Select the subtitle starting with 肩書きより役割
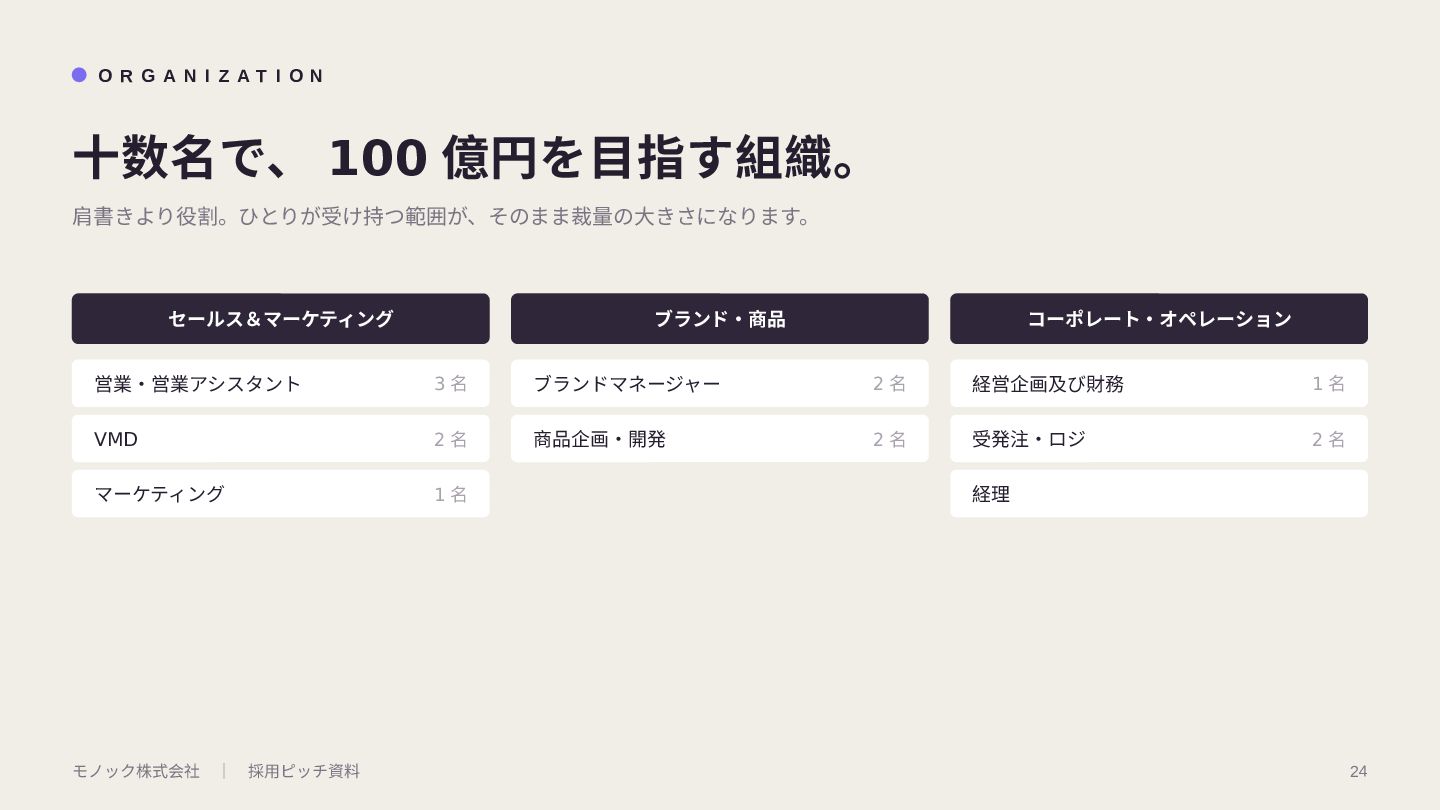 click(441, 216)
